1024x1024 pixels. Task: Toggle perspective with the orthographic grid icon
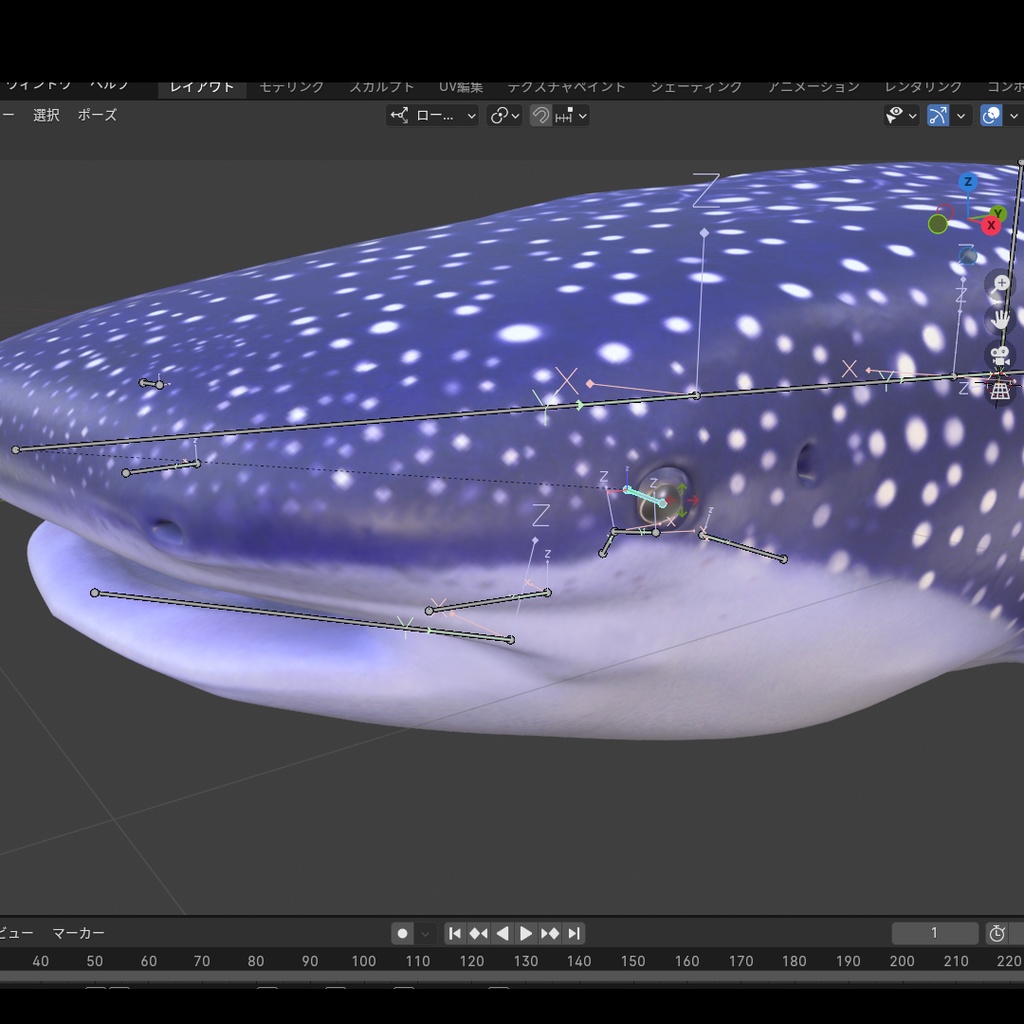pyautogui.click(x=998, y=391)
